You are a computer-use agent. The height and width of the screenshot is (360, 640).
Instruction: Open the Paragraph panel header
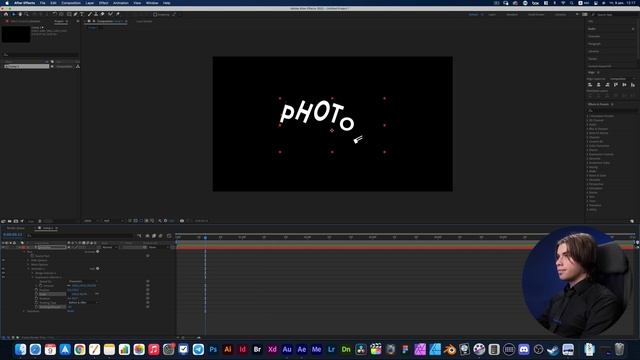click(594, 44)
